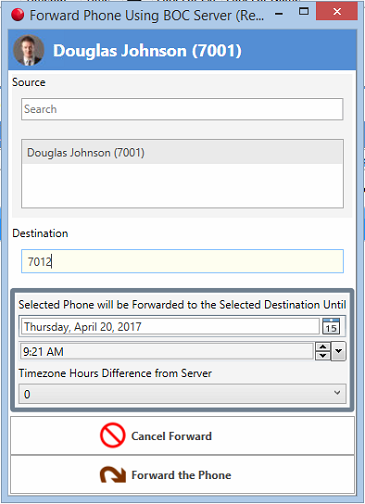Increase forward-until time with up arrow
Image resolution: width=365 pixels, height=504 pixels.
(322, 347)
